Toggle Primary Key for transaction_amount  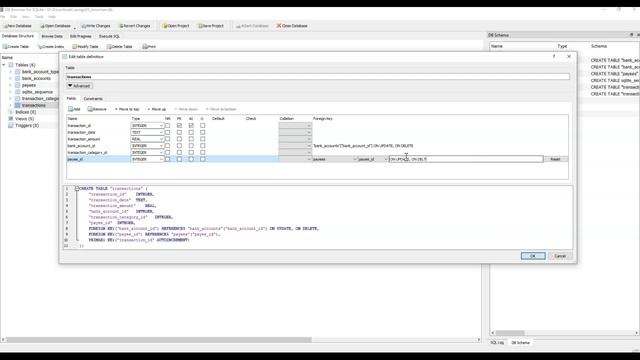coord(179,139)
